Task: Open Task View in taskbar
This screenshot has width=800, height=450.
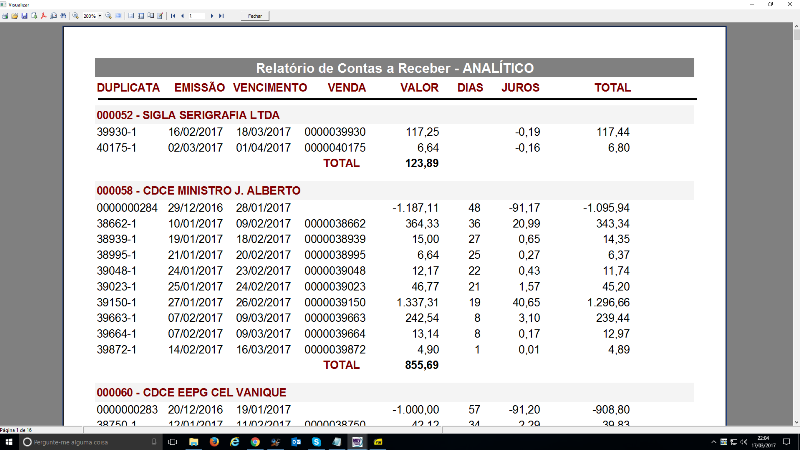Action: (x=172, y=442)
